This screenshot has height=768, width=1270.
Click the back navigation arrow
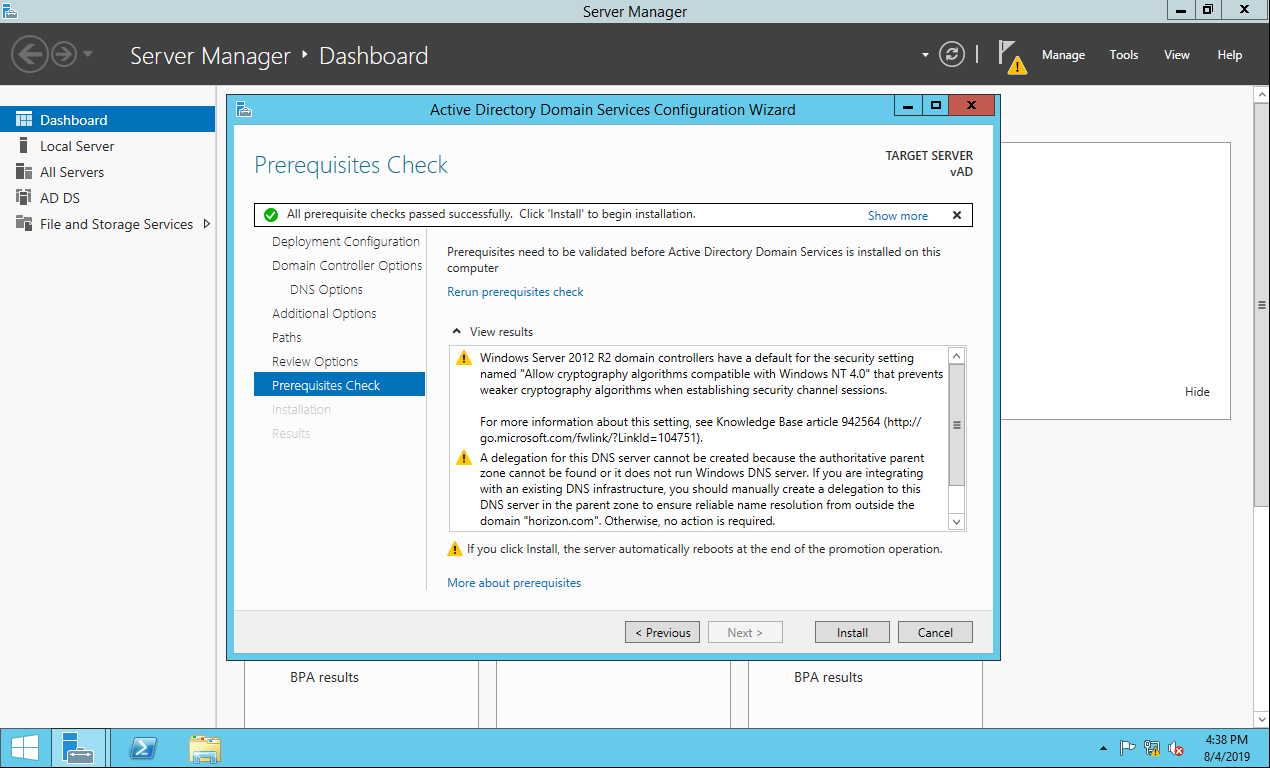tap(30, 54)
